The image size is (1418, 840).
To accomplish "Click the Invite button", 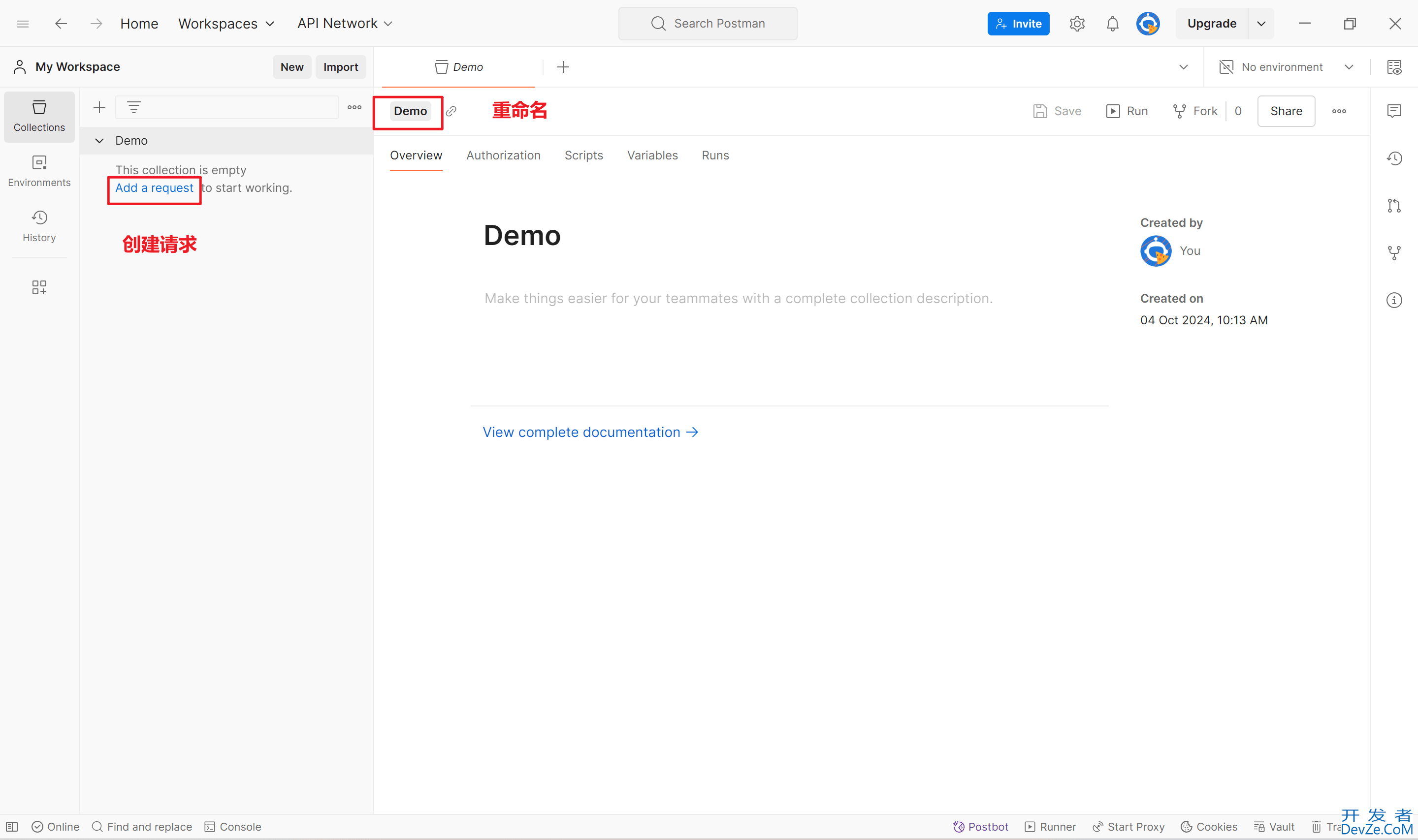I will click(1018, 24).
